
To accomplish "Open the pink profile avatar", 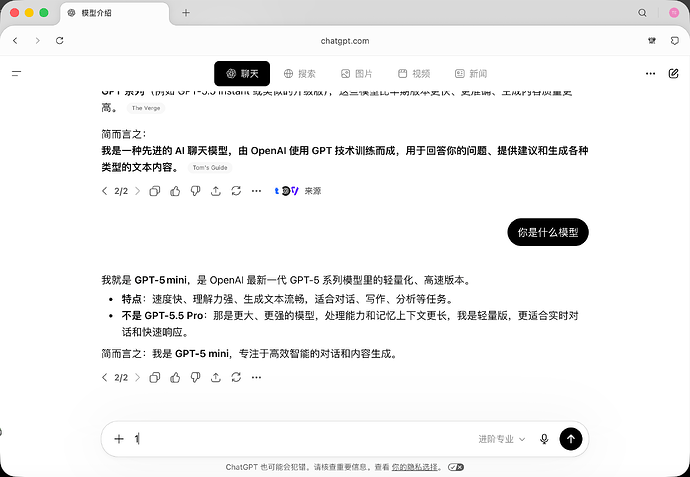I will [x=674, y=13].
